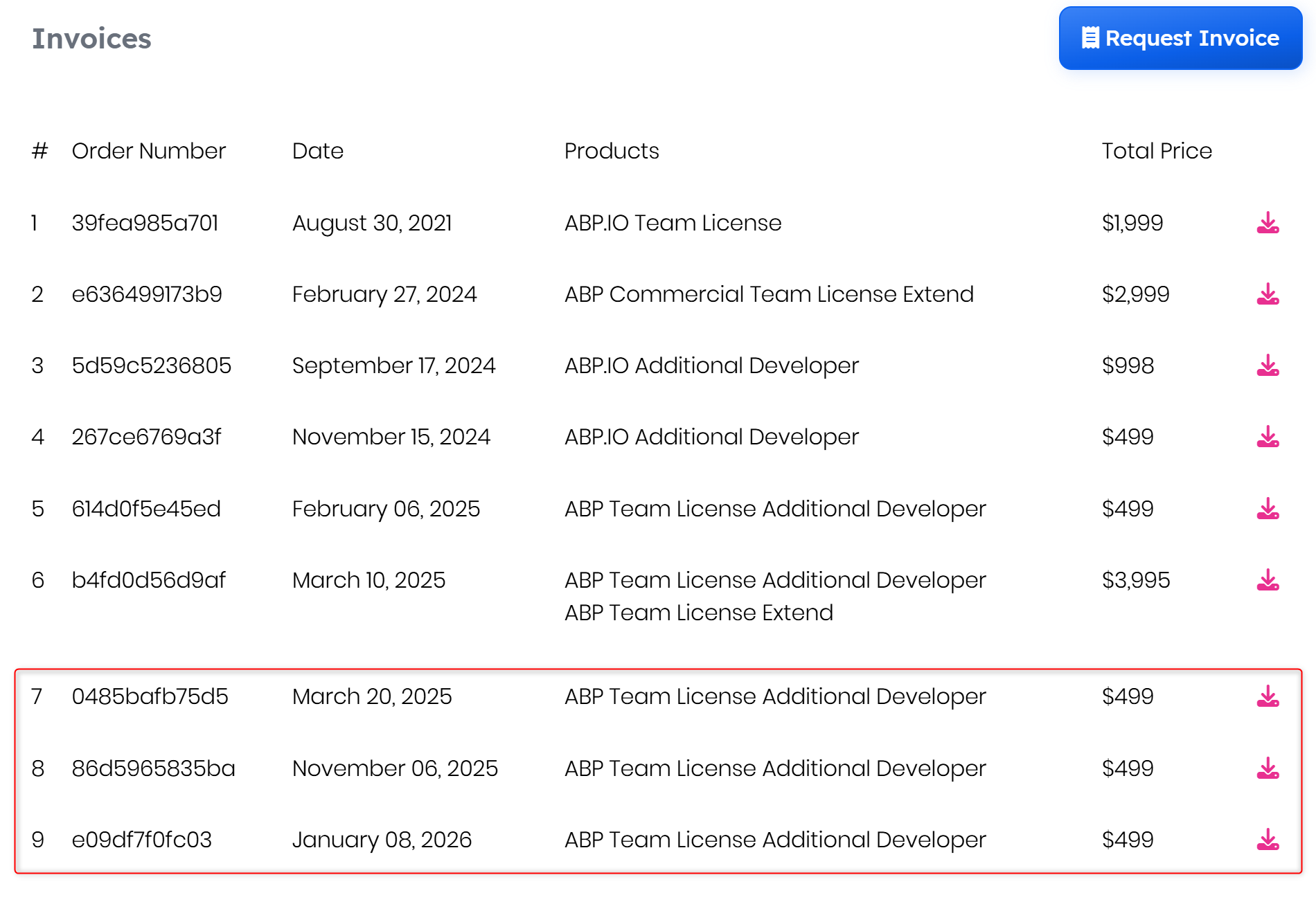Download the February 27, 2024 invoice

tap(1267, 294)
